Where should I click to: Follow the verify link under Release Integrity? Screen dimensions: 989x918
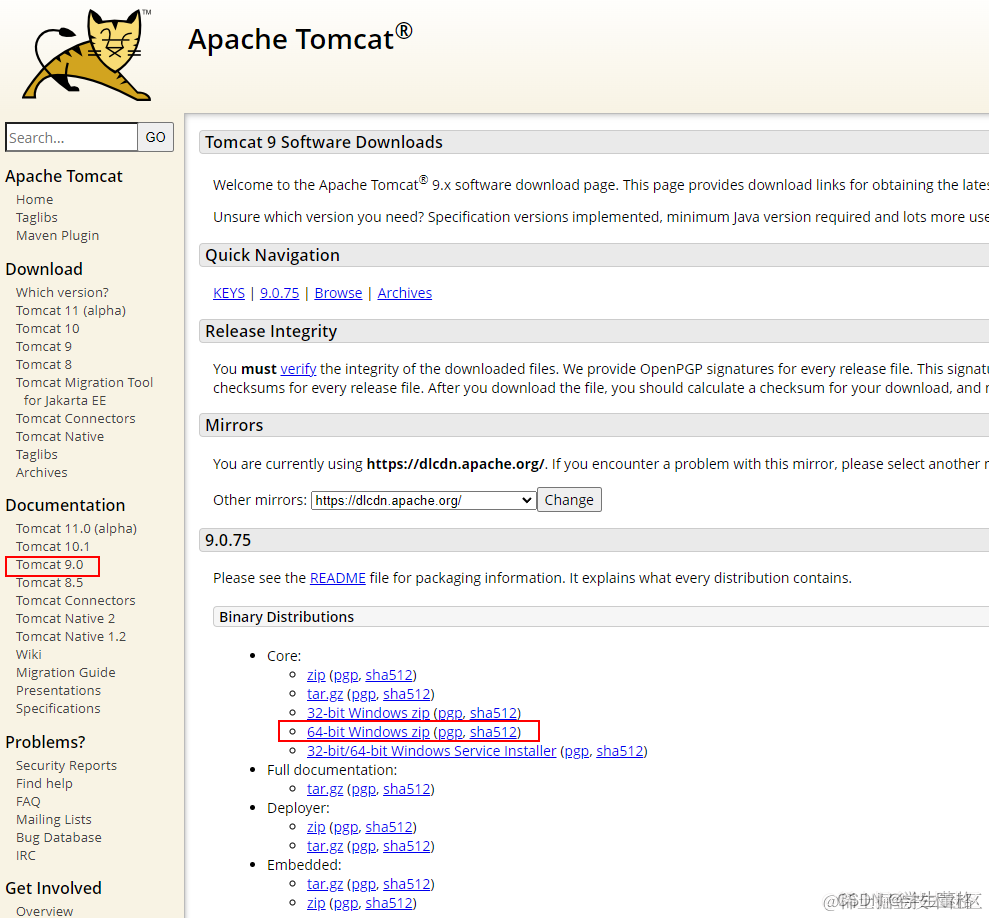[x=298, y=368]
